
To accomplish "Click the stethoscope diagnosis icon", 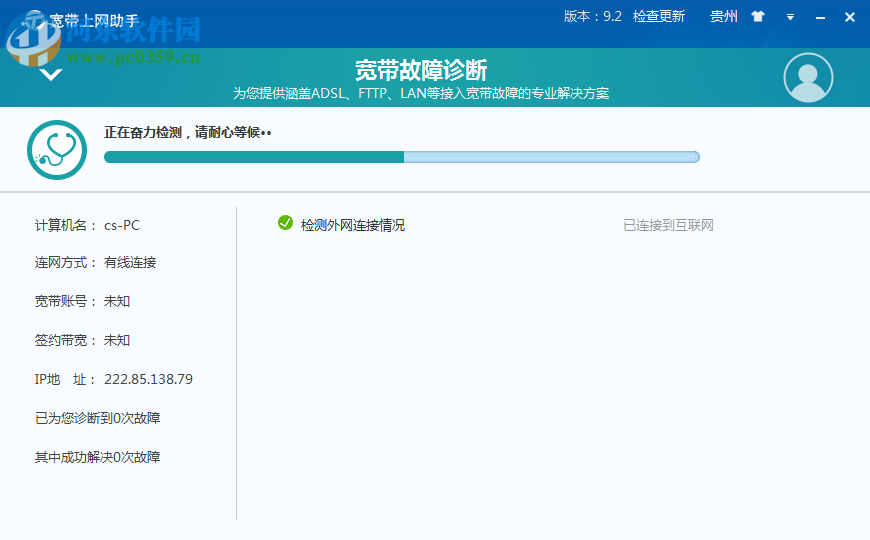I will (57, 150).
